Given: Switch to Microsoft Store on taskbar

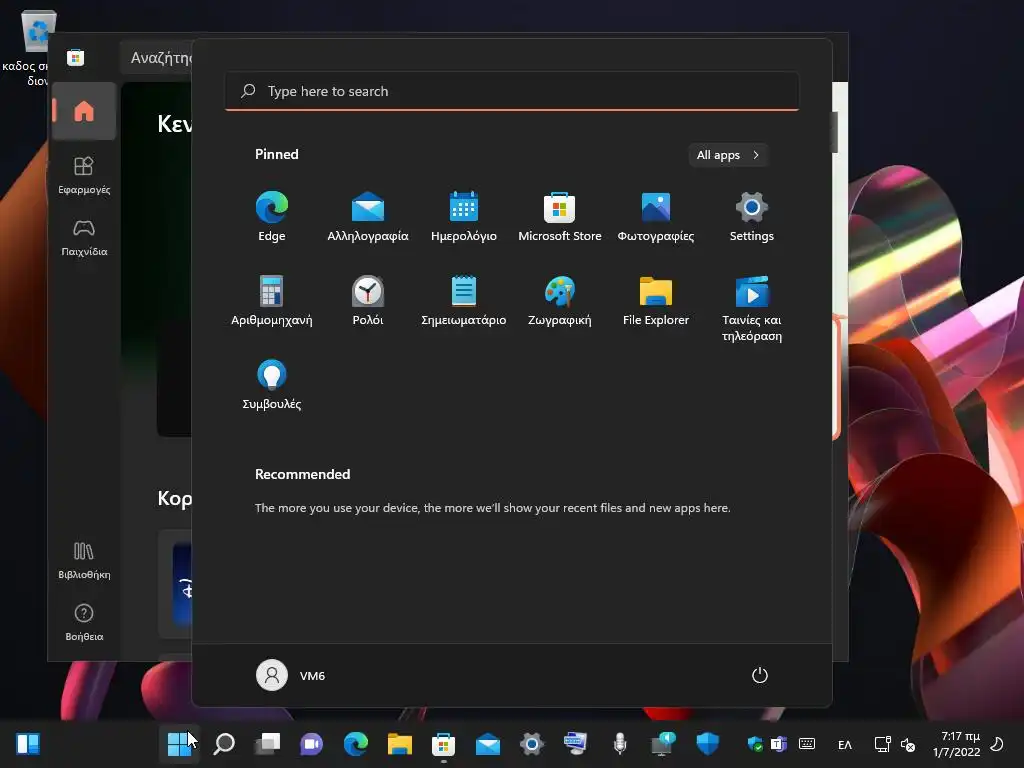Looking at the screenshot, I should (x=443, y=743).
